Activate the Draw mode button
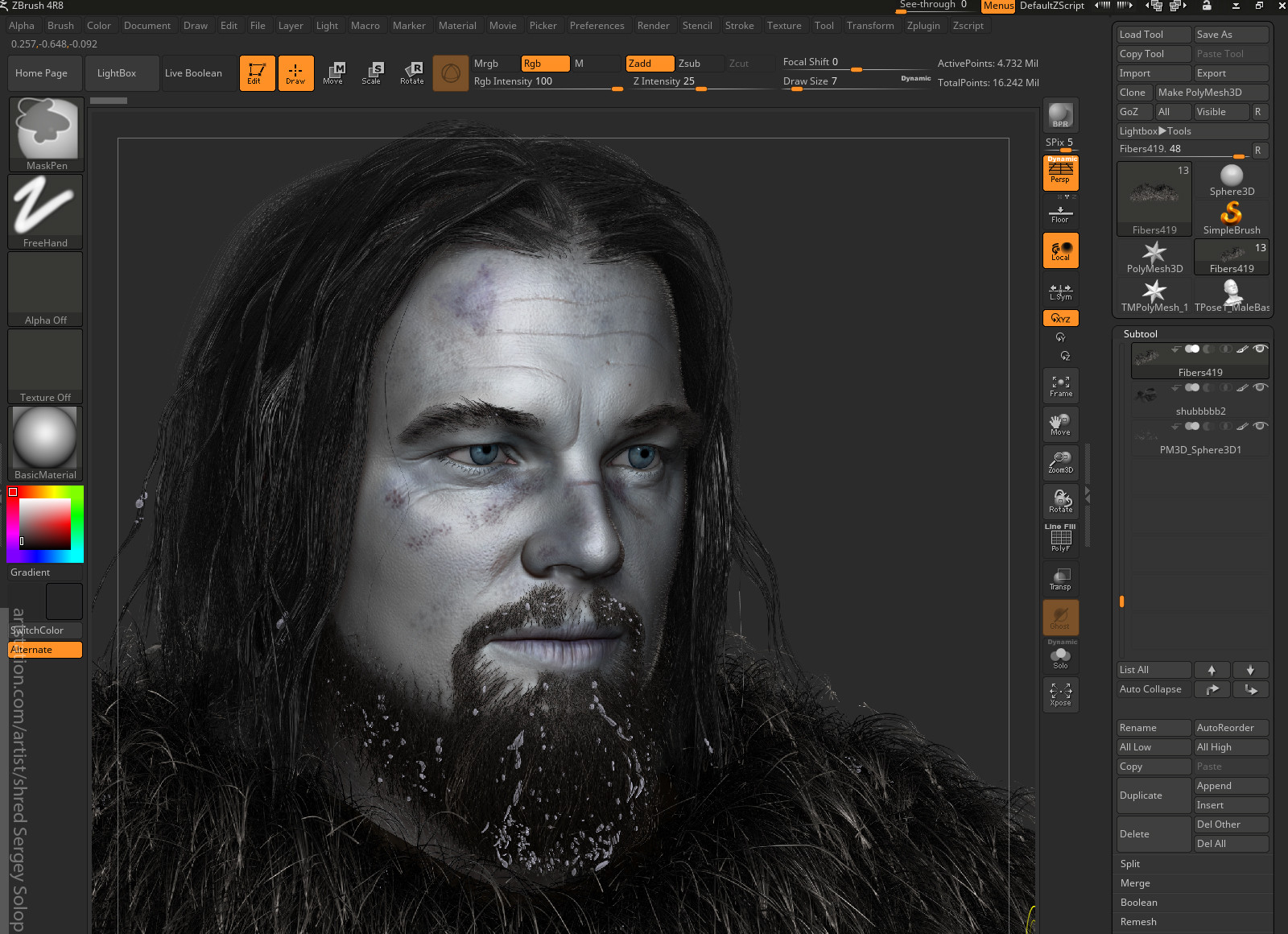Screen dimensions: 1288x934 295,73
